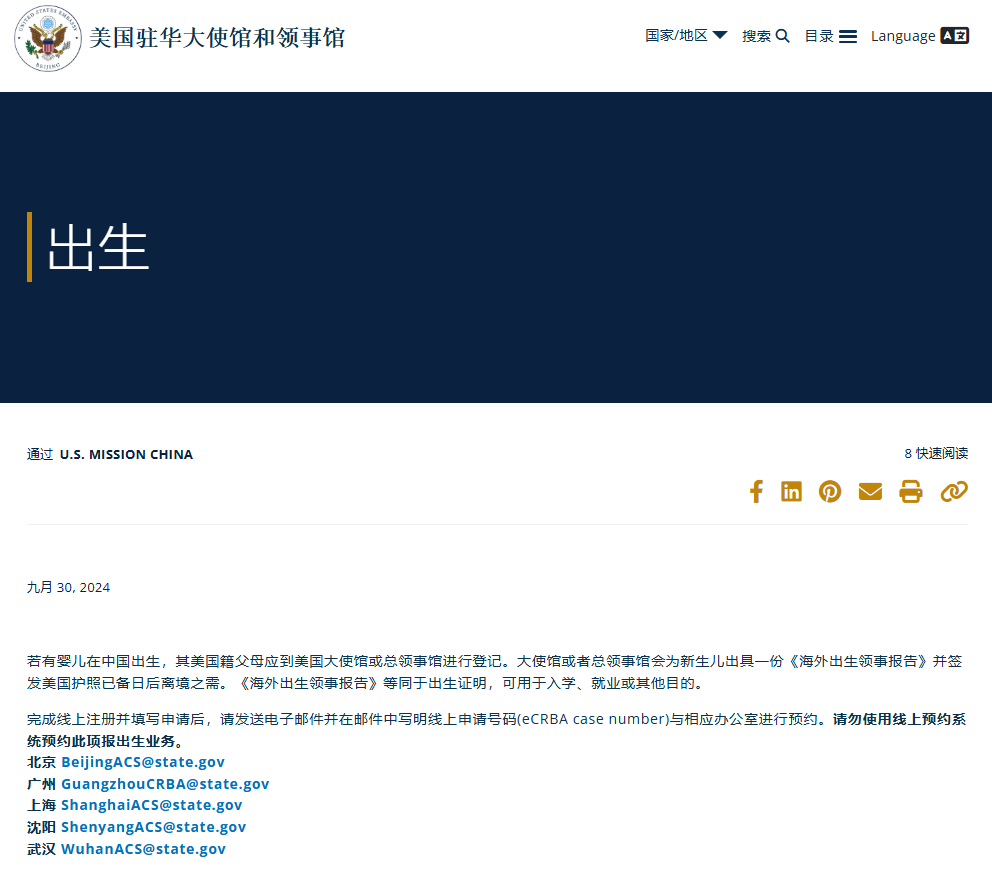This screenshot has height=873, width=992.
Task: Click the 沈阳 city label
Action: (x=42, y=827)
